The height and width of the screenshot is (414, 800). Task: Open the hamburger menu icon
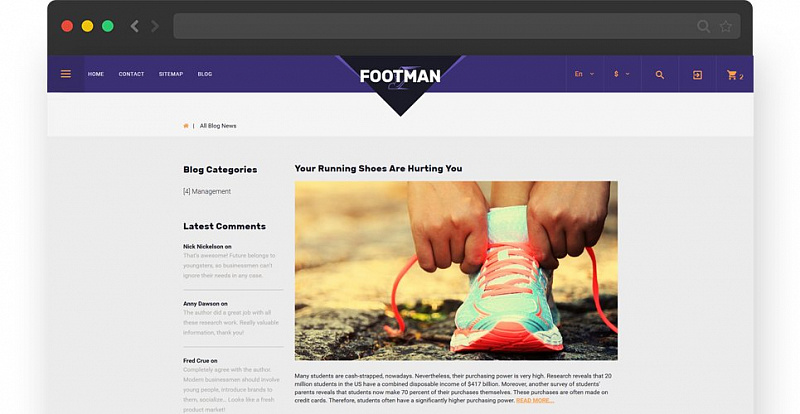pos(66,74)
